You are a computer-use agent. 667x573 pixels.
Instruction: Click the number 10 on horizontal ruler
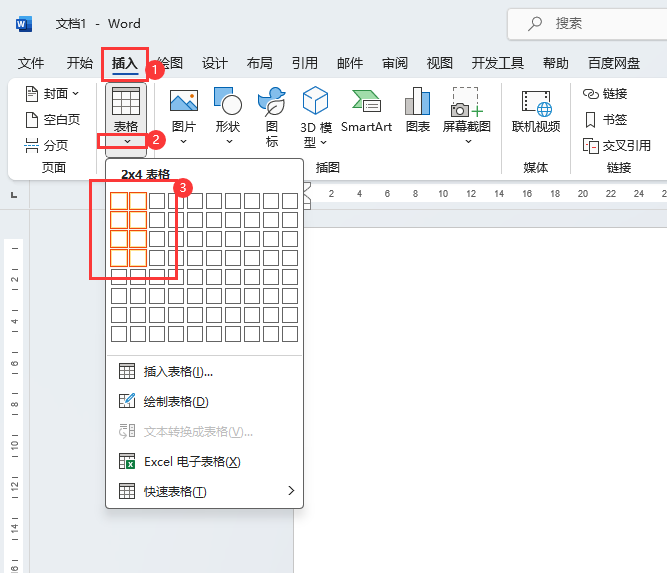[x=443, y=194]
